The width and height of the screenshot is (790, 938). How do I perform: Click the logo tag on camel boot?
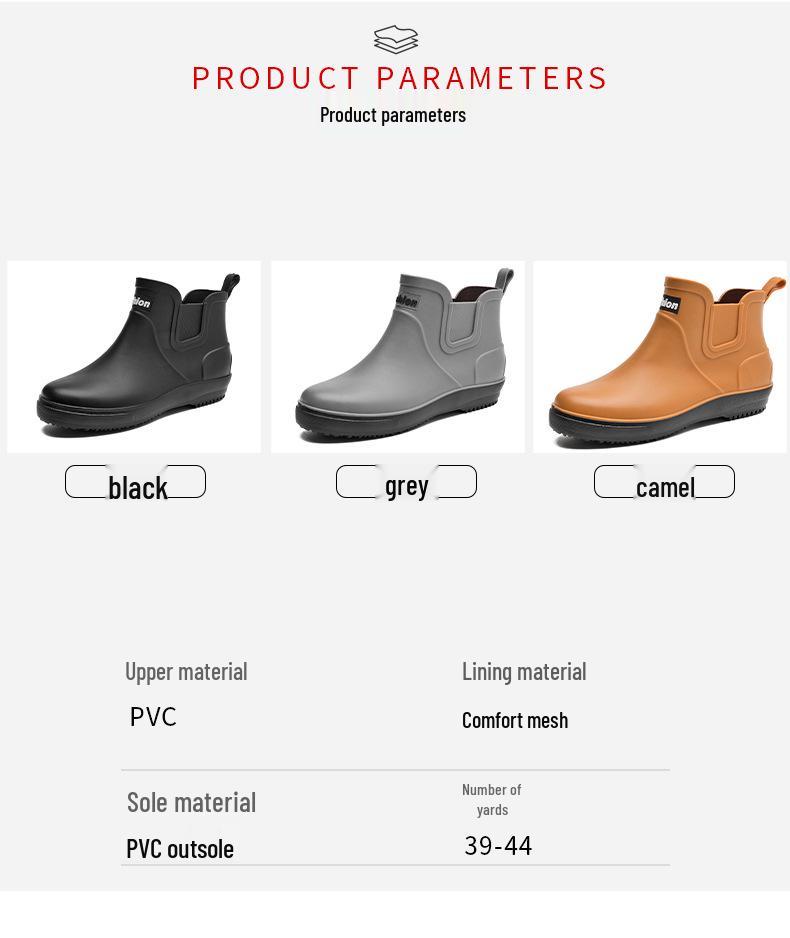[670, 303]
